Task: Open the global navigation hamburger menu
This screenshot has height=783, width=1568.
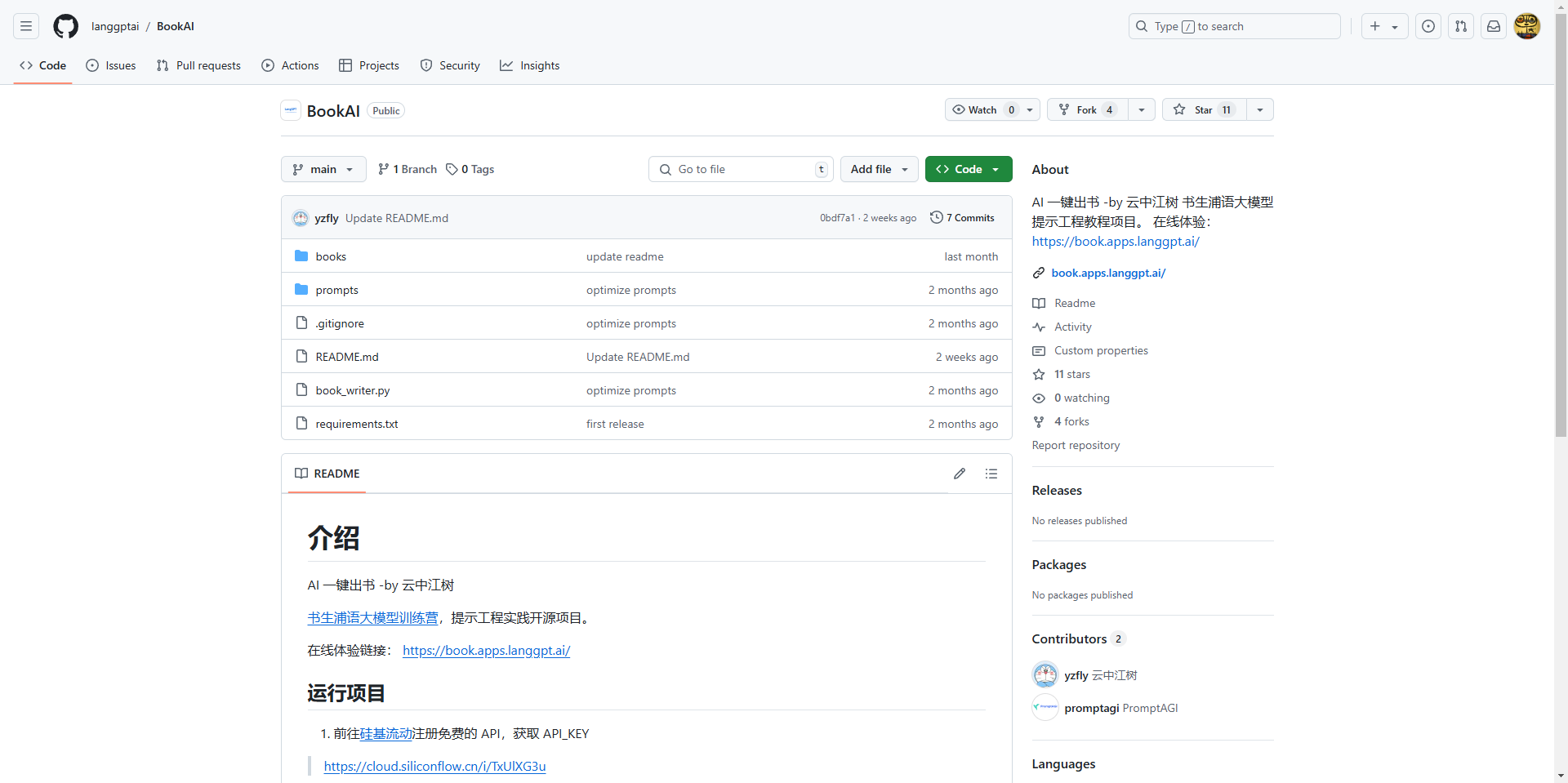Action: (26, 26)
